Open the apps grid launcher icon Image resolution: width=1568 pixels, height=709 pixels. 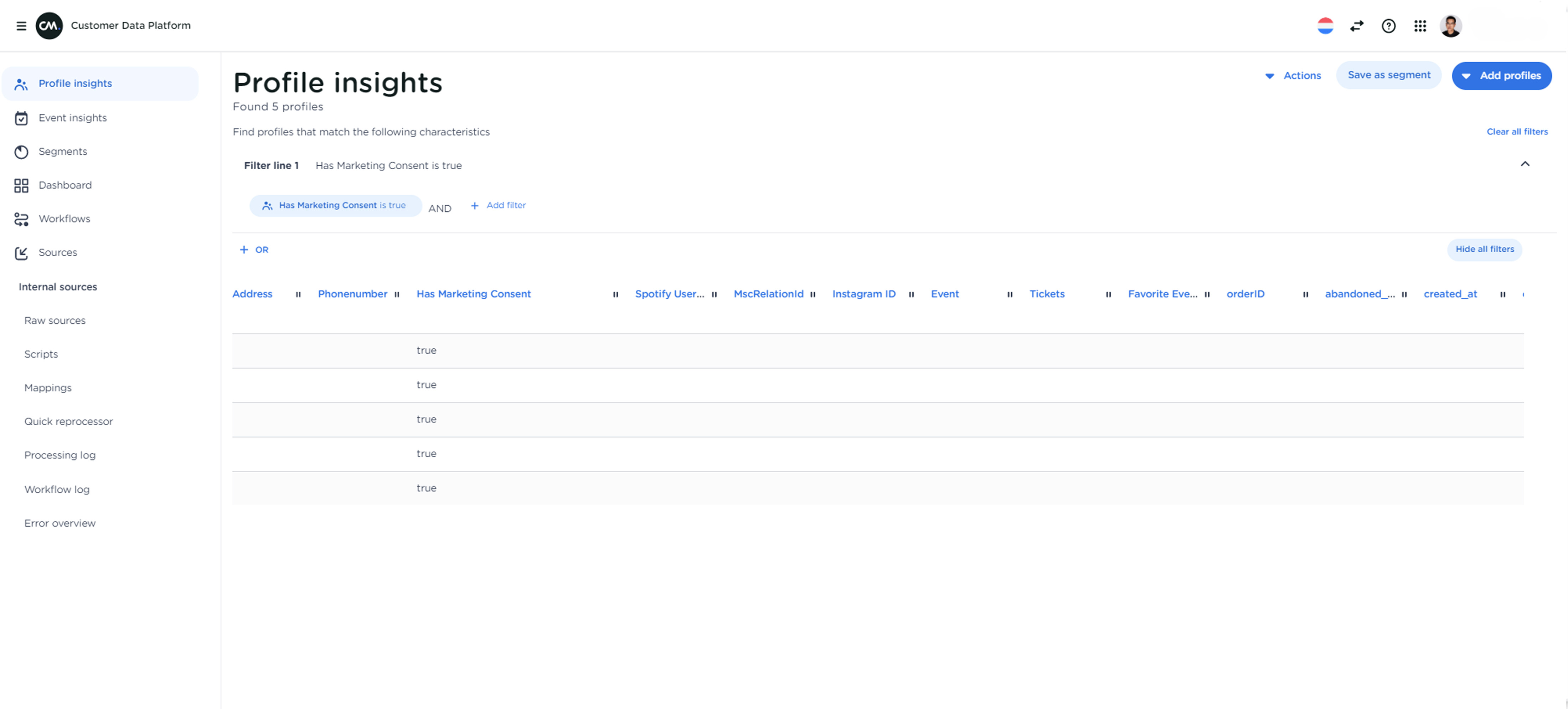1420,26
